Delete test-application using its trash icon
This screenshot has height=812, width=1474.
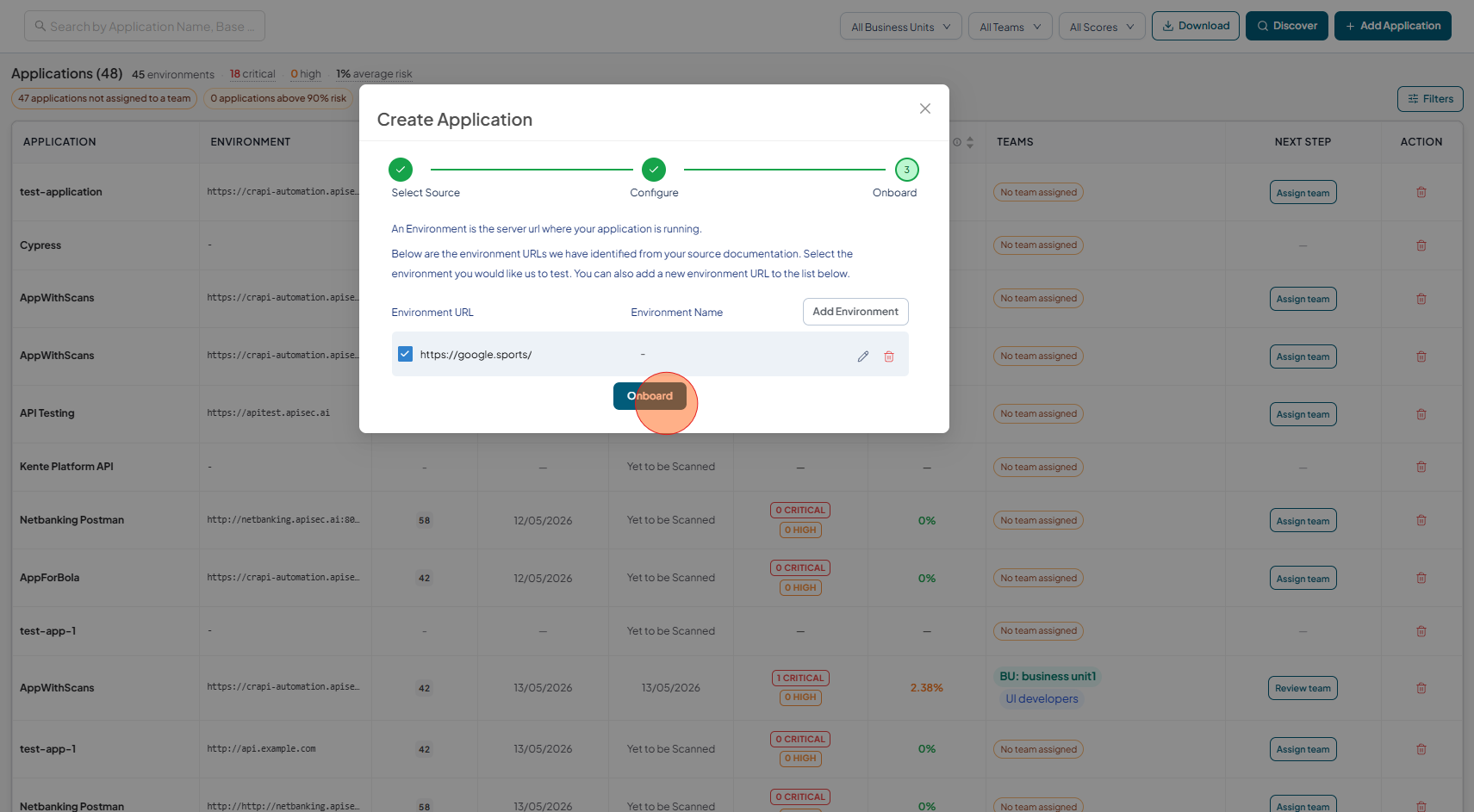pos(1421,192)
